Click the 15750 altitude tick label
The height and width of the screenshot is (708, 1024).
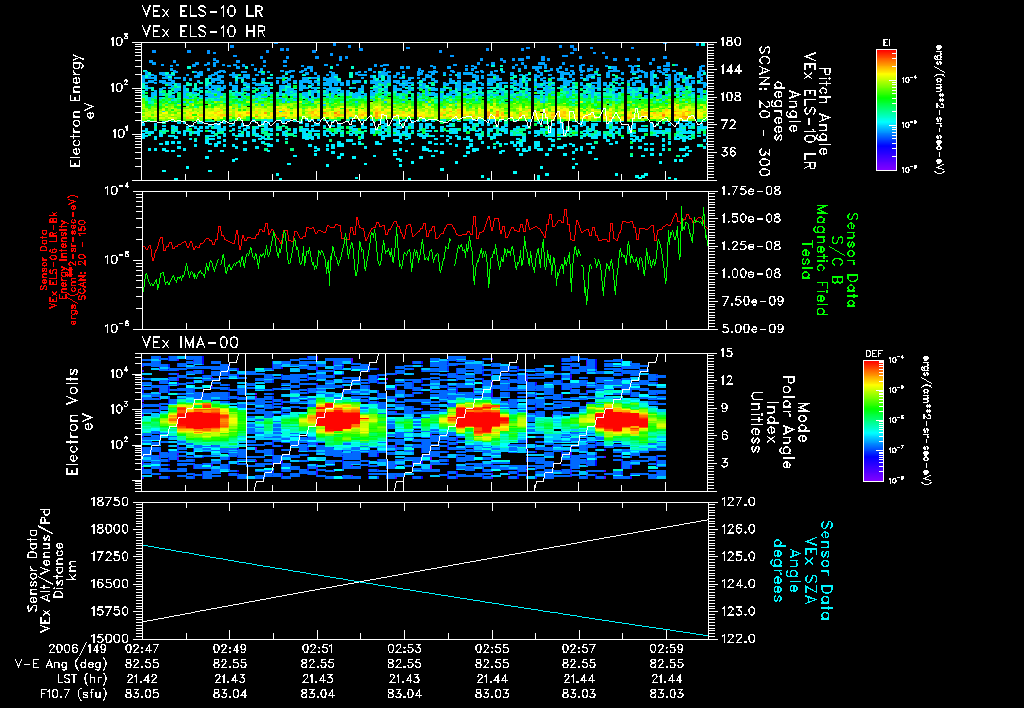point(110,611)
